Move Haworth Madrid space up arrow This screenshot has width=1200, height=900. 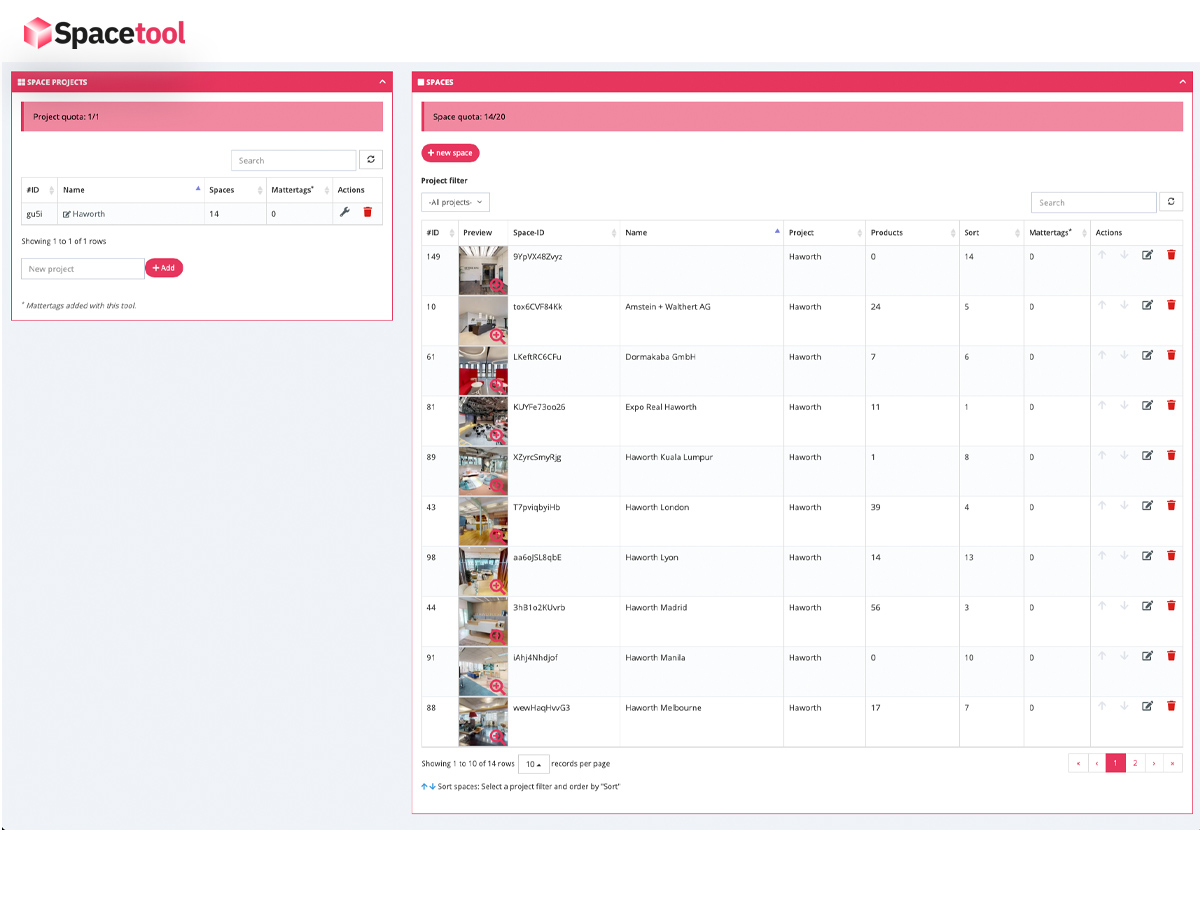pyautogui.click(x=1102, y=605)
